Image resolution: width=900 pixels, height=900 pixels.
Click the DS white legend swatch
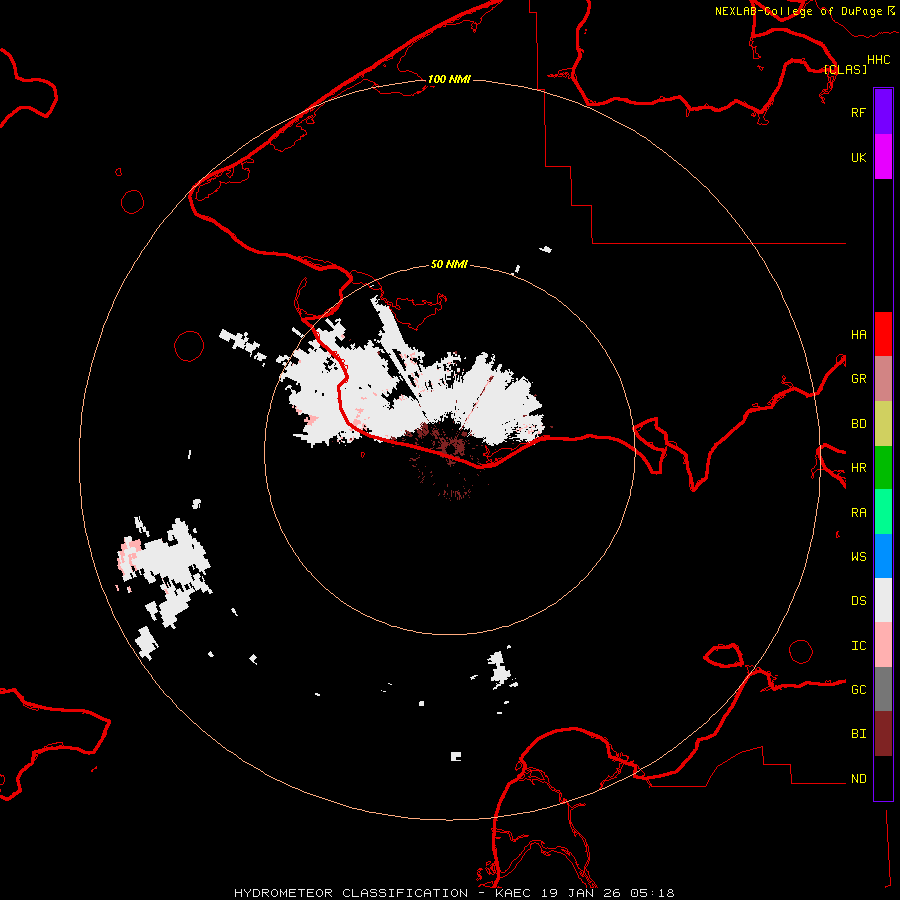click(883, 600)
